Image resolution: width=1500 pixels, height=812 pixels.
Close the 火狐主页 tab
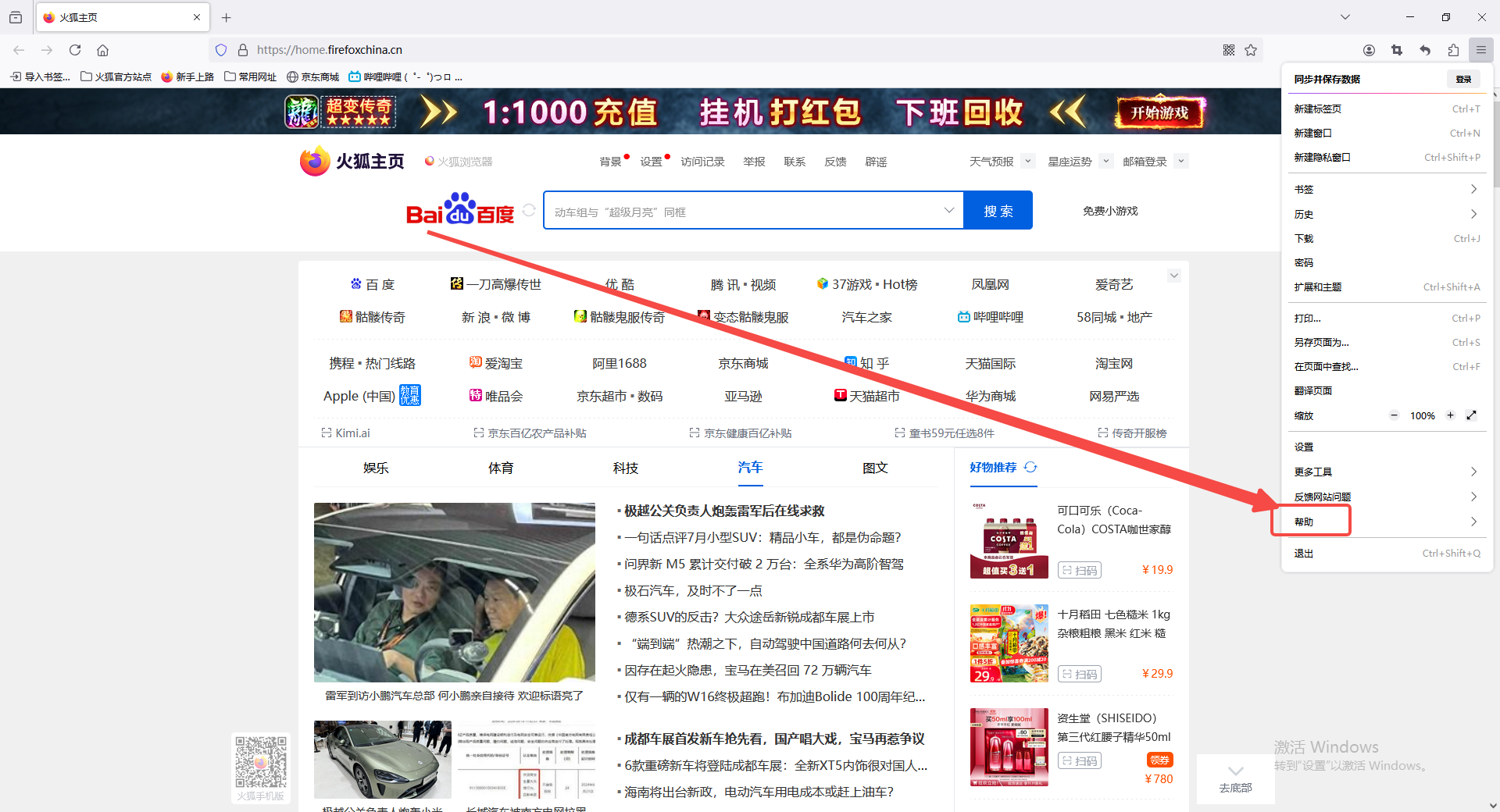(197, 17)
